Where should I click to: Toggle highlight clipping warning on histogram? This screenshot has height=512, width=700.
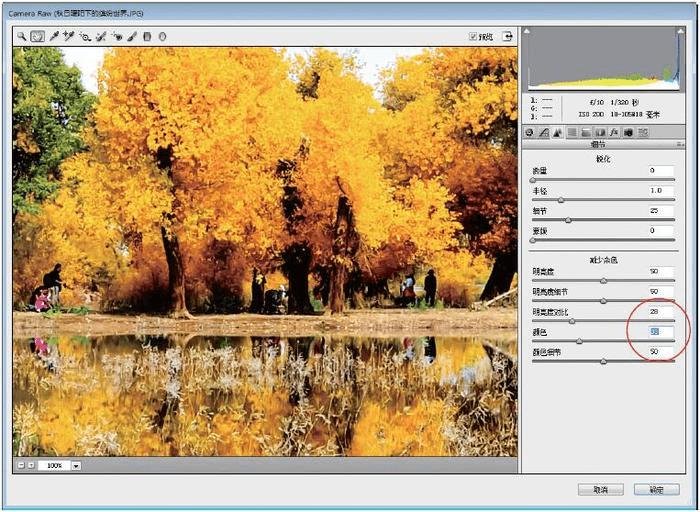680,31
